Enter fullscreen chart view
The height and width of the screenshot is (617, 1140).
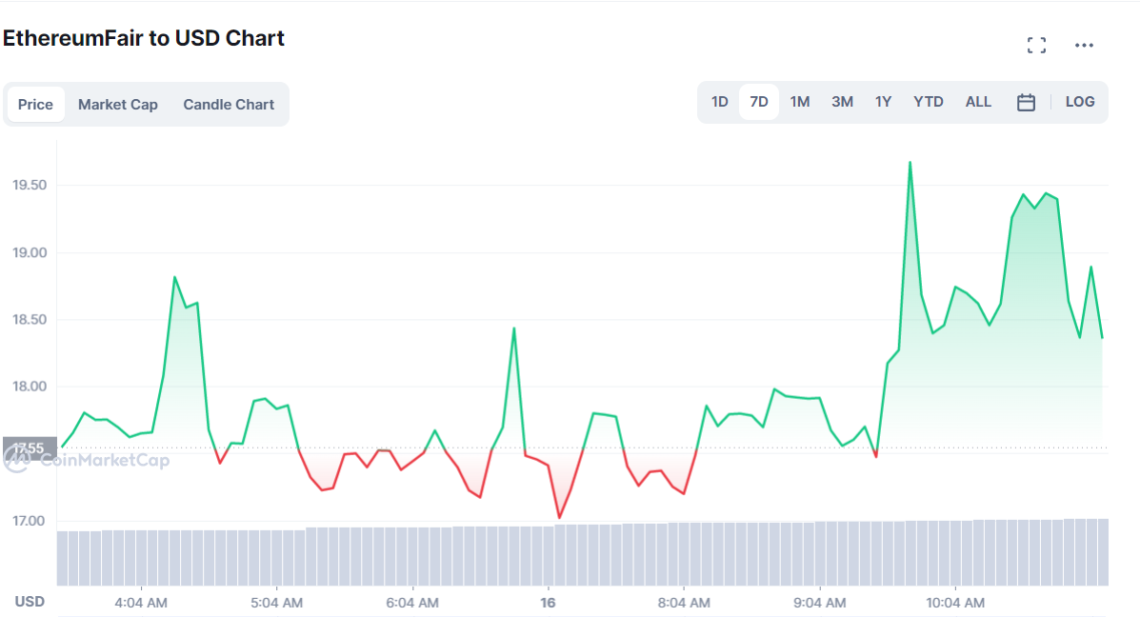pos(1036,45)
